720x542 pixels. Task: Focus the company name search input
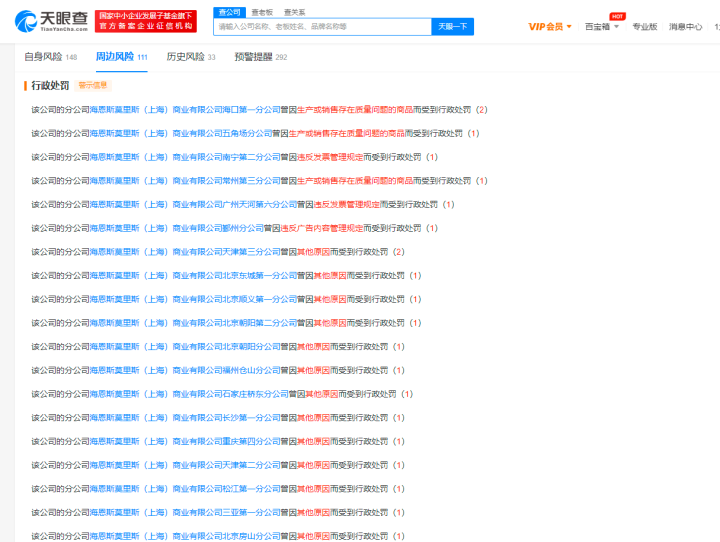pos(322,27)
